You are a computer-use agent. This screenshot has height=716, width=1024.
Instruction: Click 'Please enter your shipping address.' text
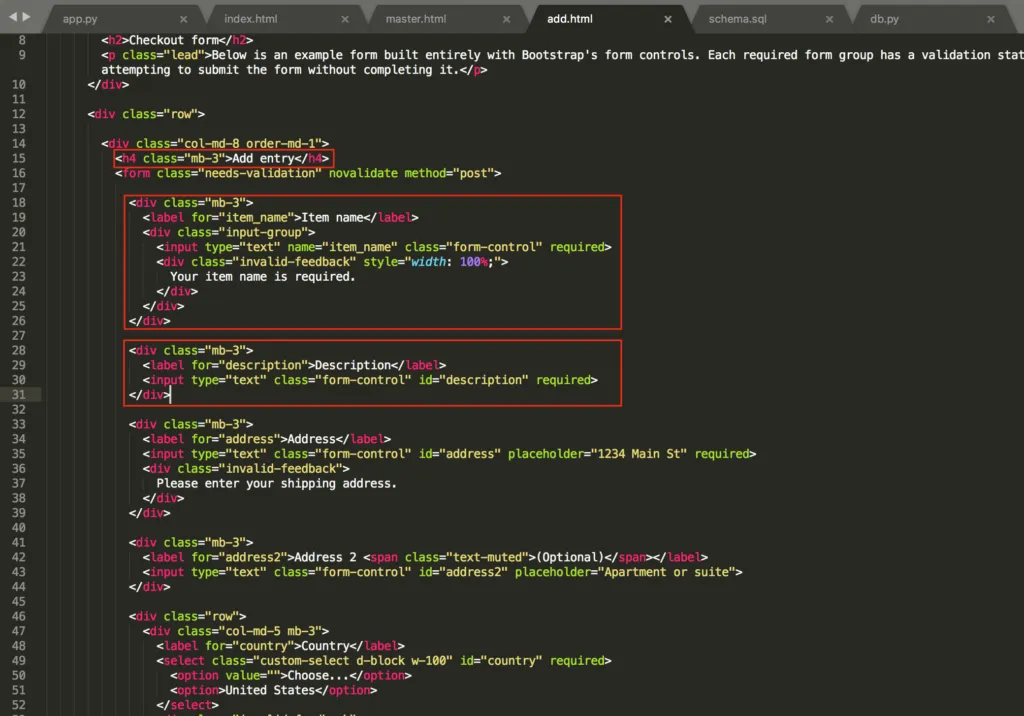click(x=276, y=483)
